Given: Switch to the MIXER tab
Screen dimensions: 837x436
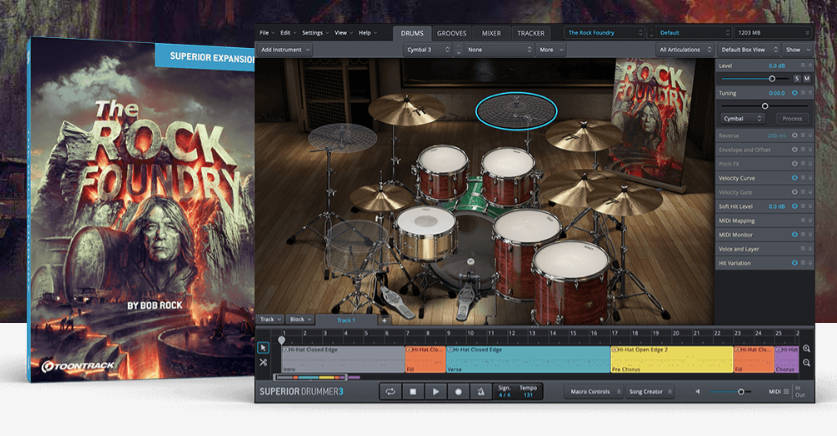Looking at the screenshot, I should click(x=491, y=33).
